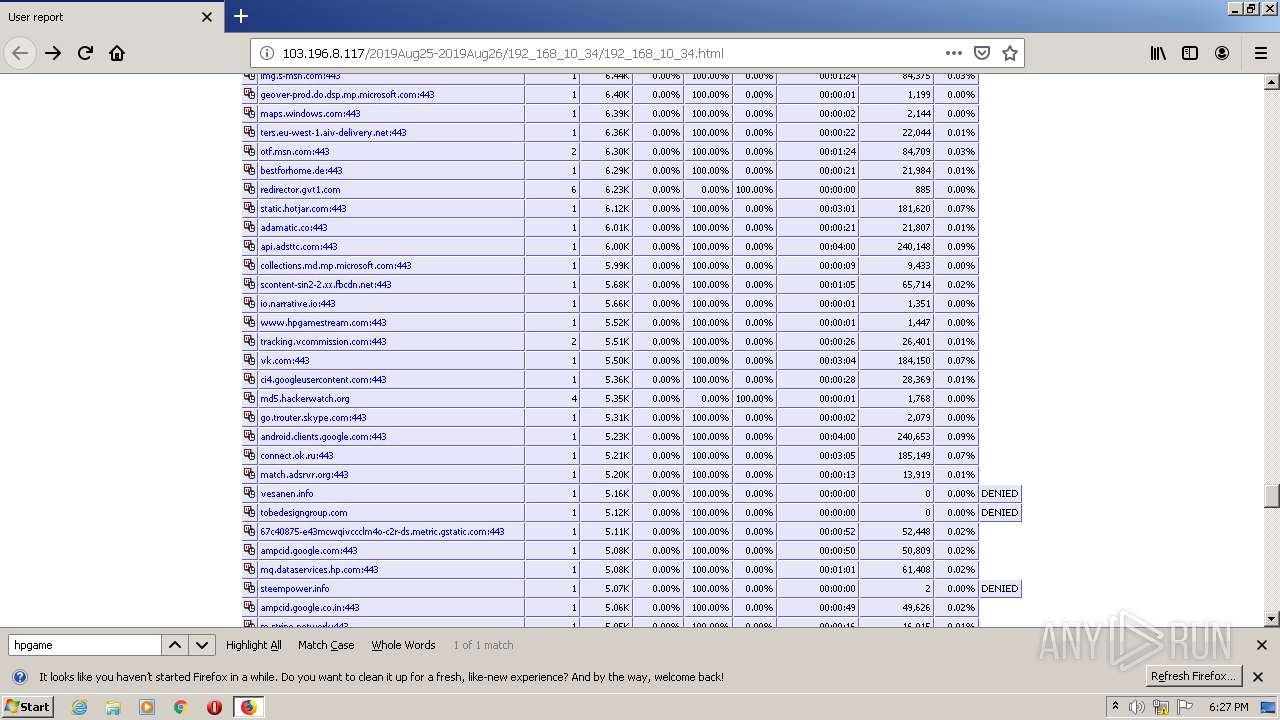The width and height of the screenshot is (1280, 720).
Task: Close the find bar
Action: tap(1262, 645)
